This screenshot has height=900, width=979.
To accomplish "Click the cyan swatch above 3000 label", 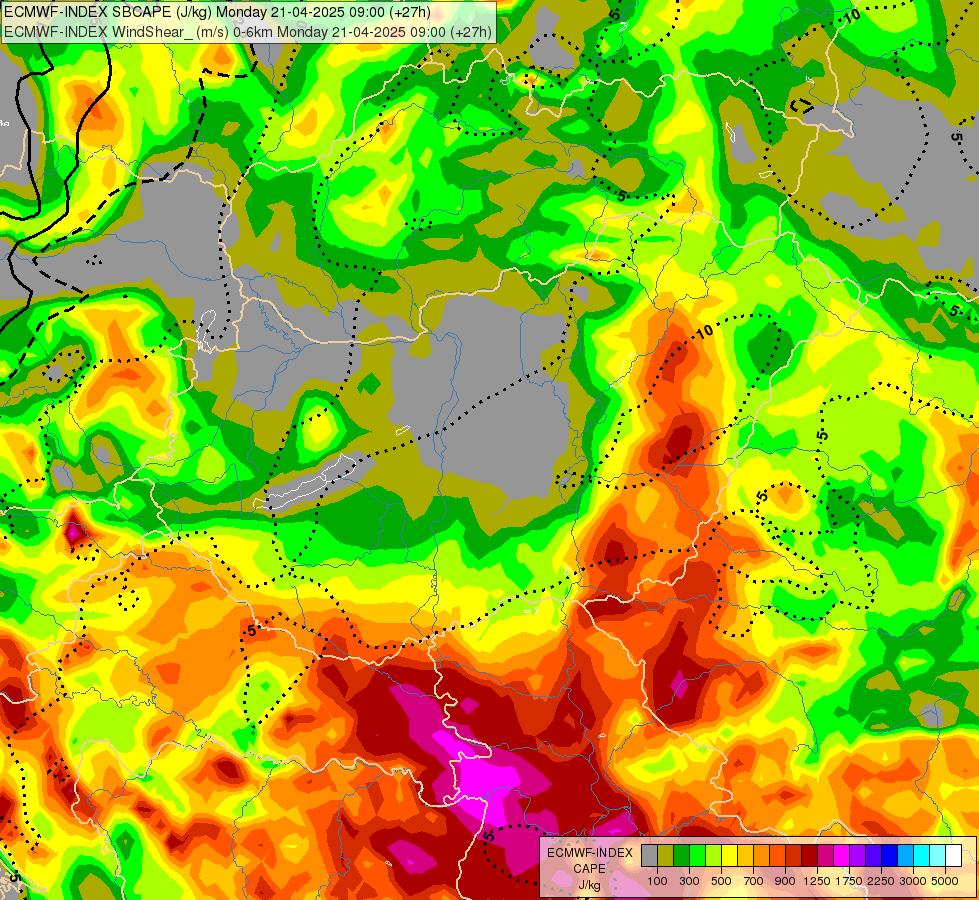I will click(x=921, y=856).
